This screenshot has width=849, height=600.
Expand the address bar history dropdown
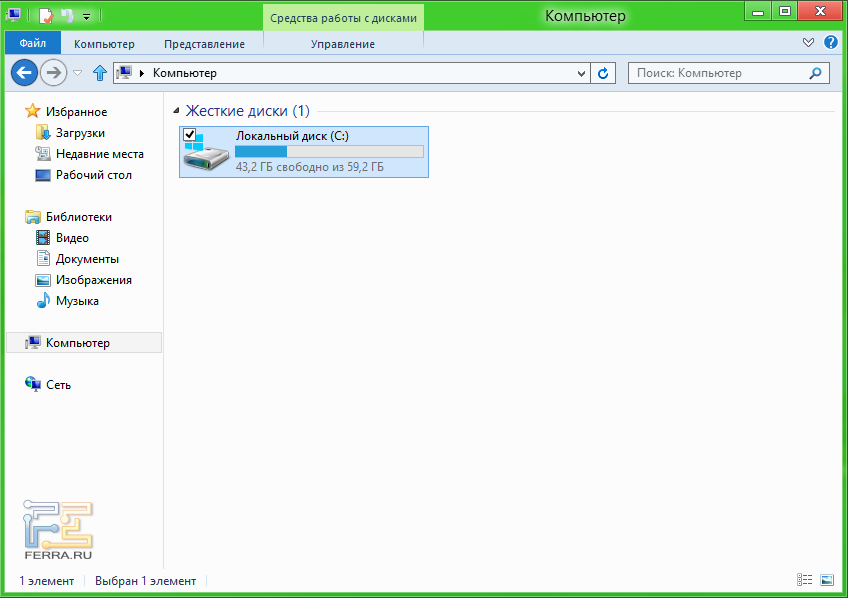(x=581, y=73)
